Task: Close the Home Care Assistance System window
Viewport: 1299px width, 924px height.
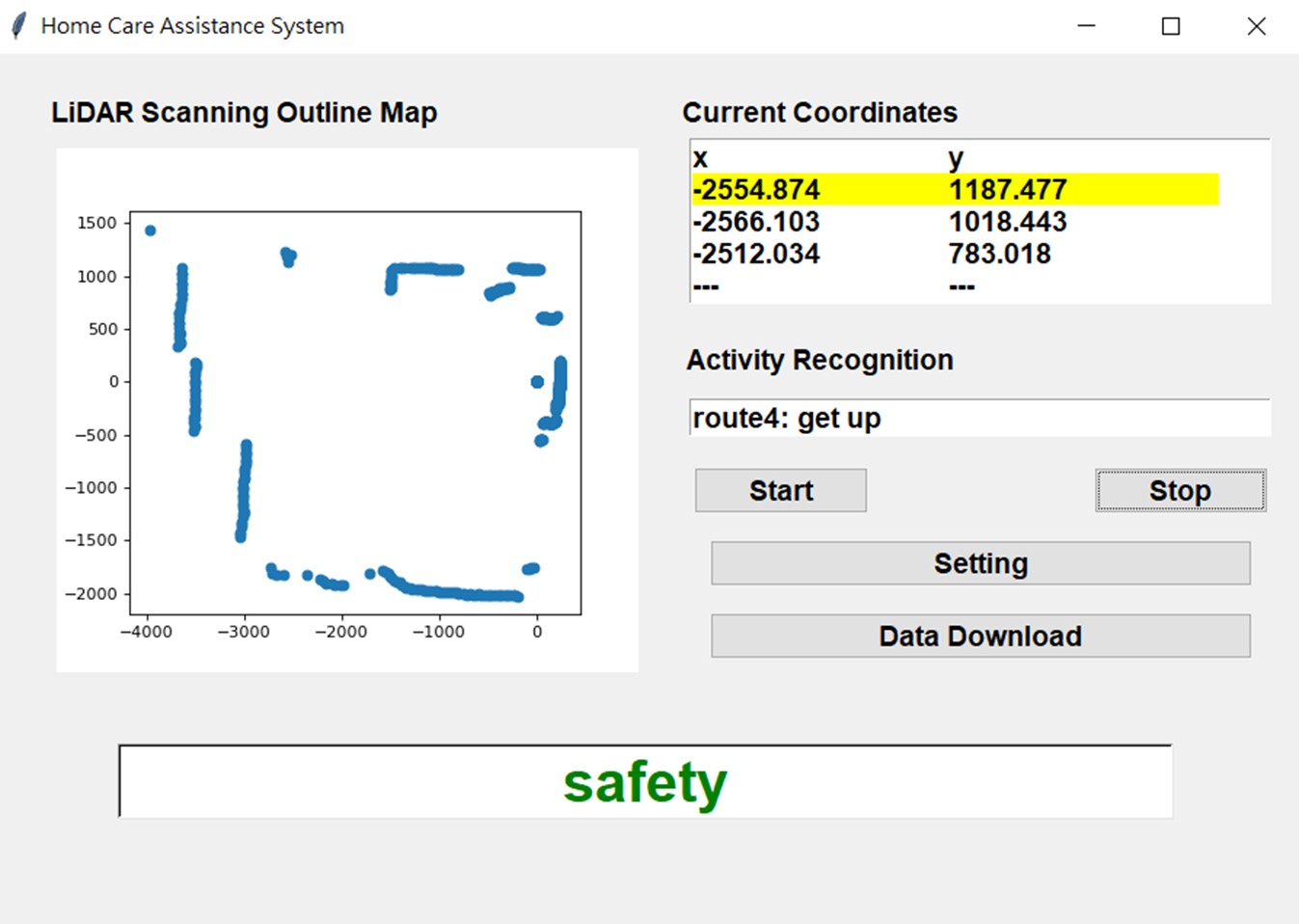Action: 1256,26
